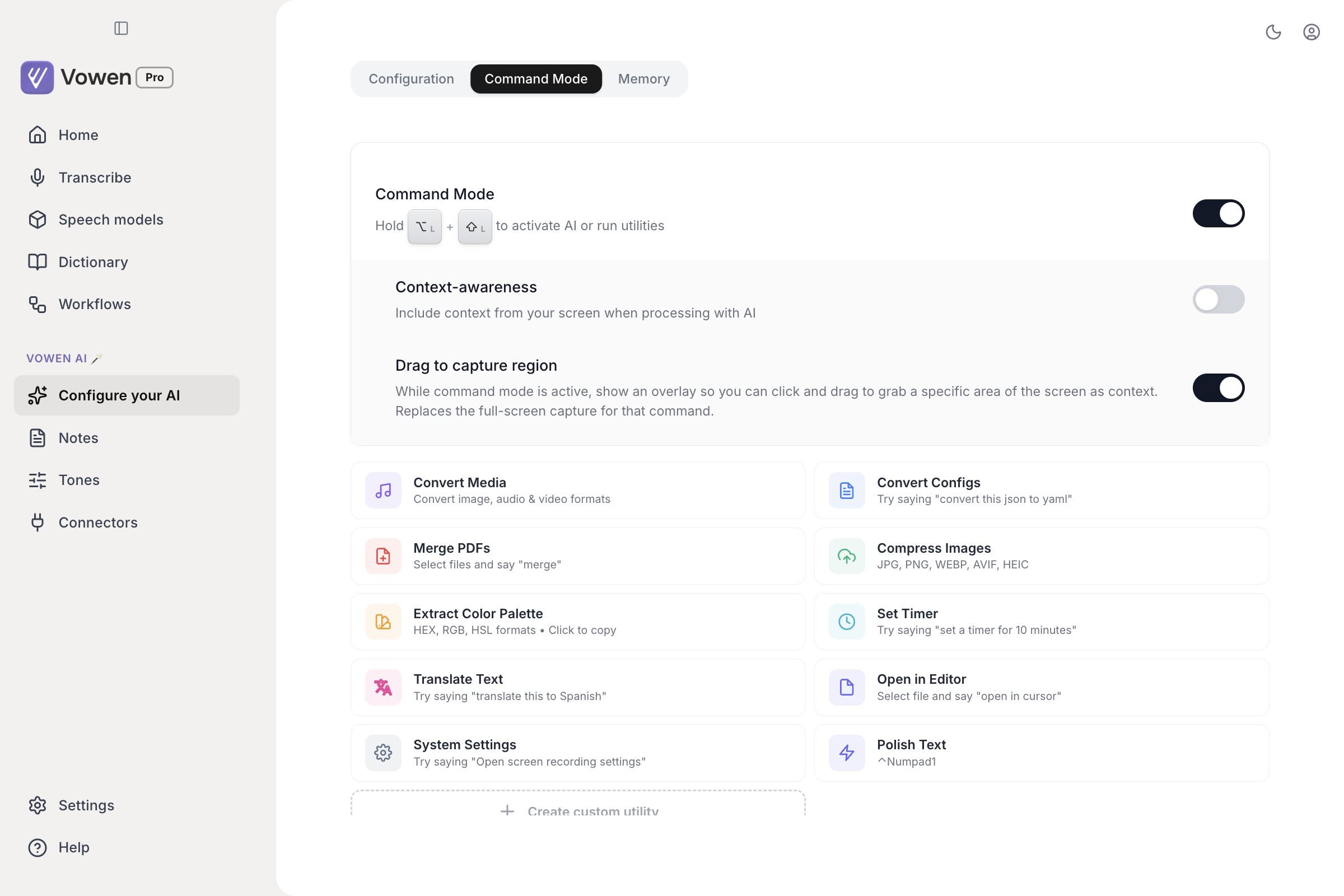Click the Workflows icon in sidebar
This screenshot has width=1344, height=896.
point(38,304)
